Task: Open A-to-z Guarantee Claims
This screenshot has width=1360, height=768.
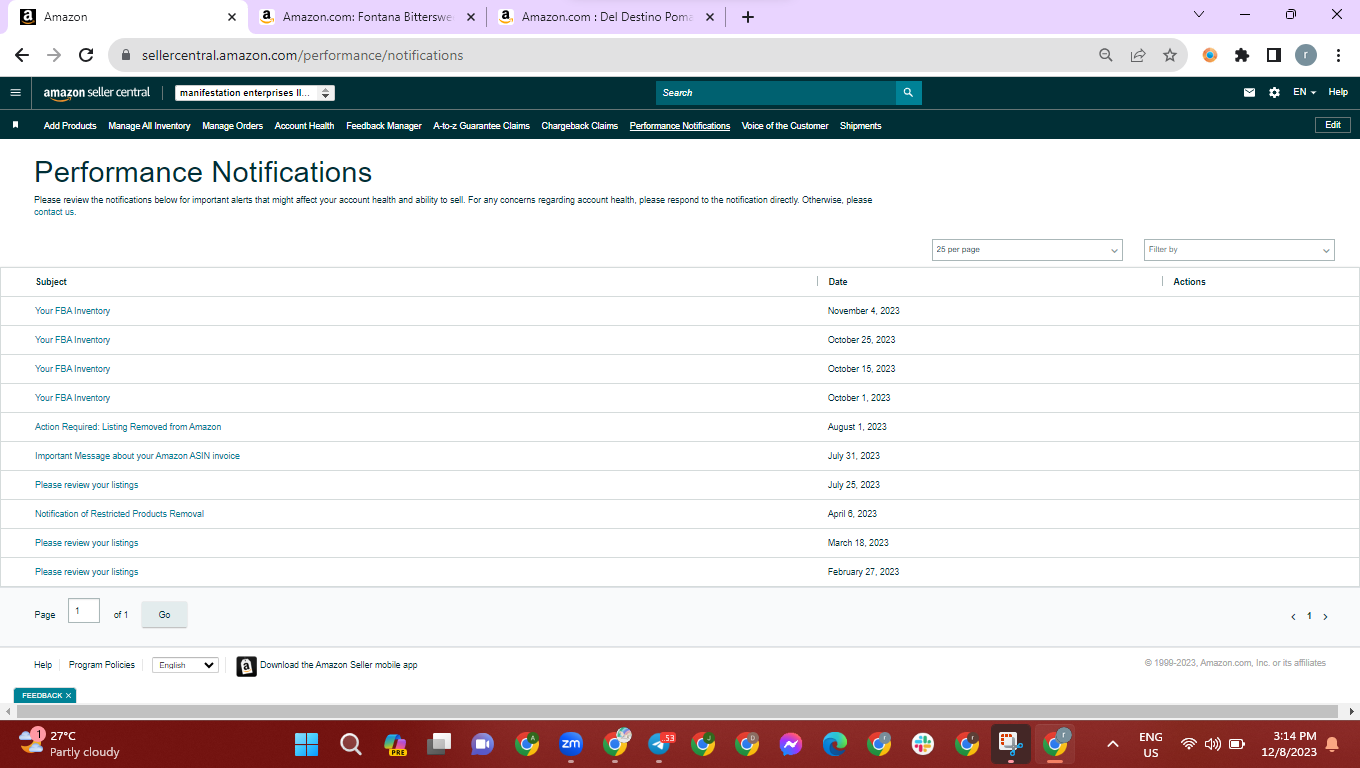Action: [x=481, y=126]
